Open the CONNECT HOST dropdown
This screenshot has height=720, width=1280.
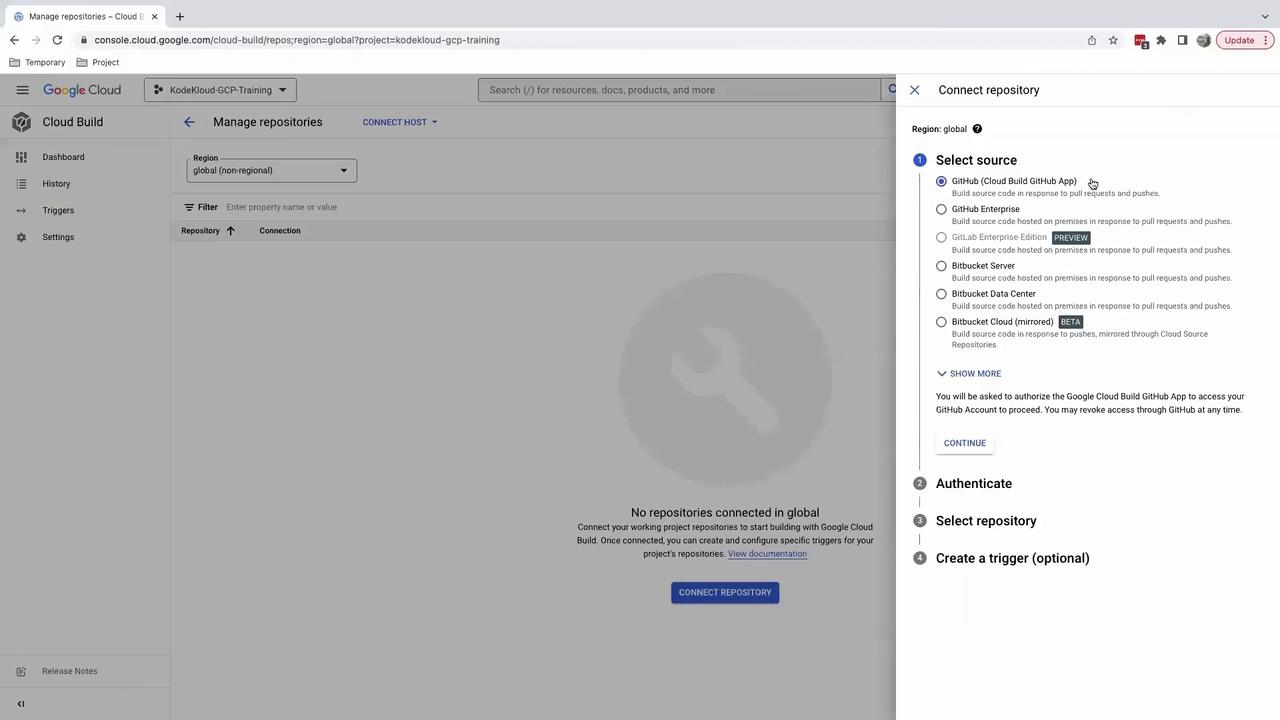click(x=400, y=122)
